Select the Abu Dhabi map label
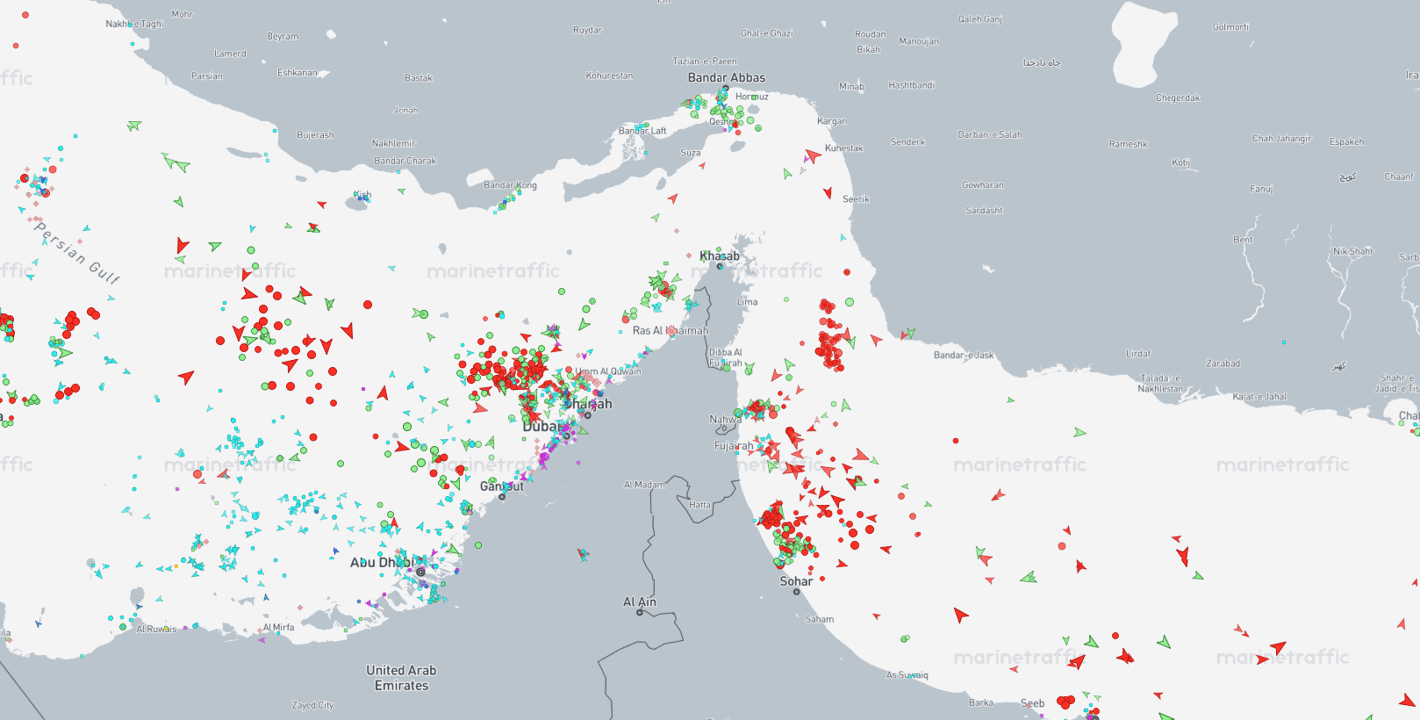The height and width of the screenshot is (720, 1420). tap(381, 563)
